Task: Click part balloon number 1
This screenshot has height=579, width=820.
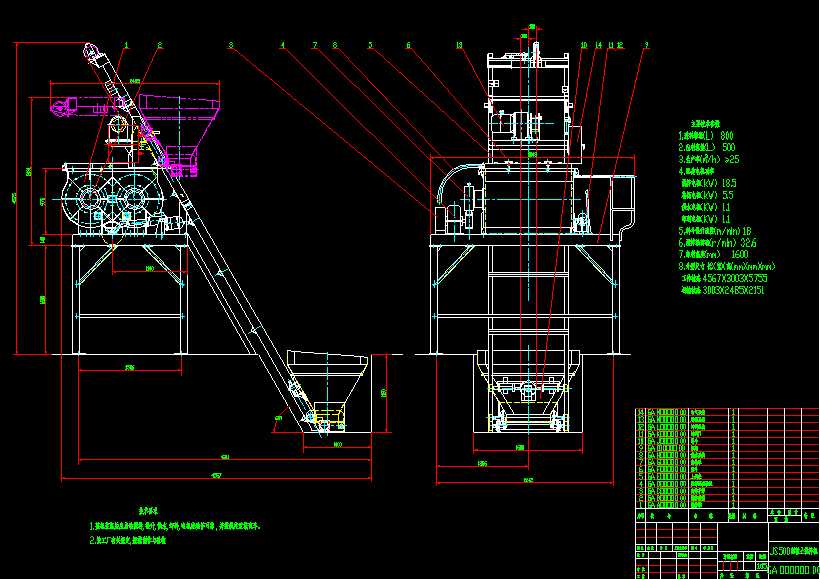Action: coord(126,46)
